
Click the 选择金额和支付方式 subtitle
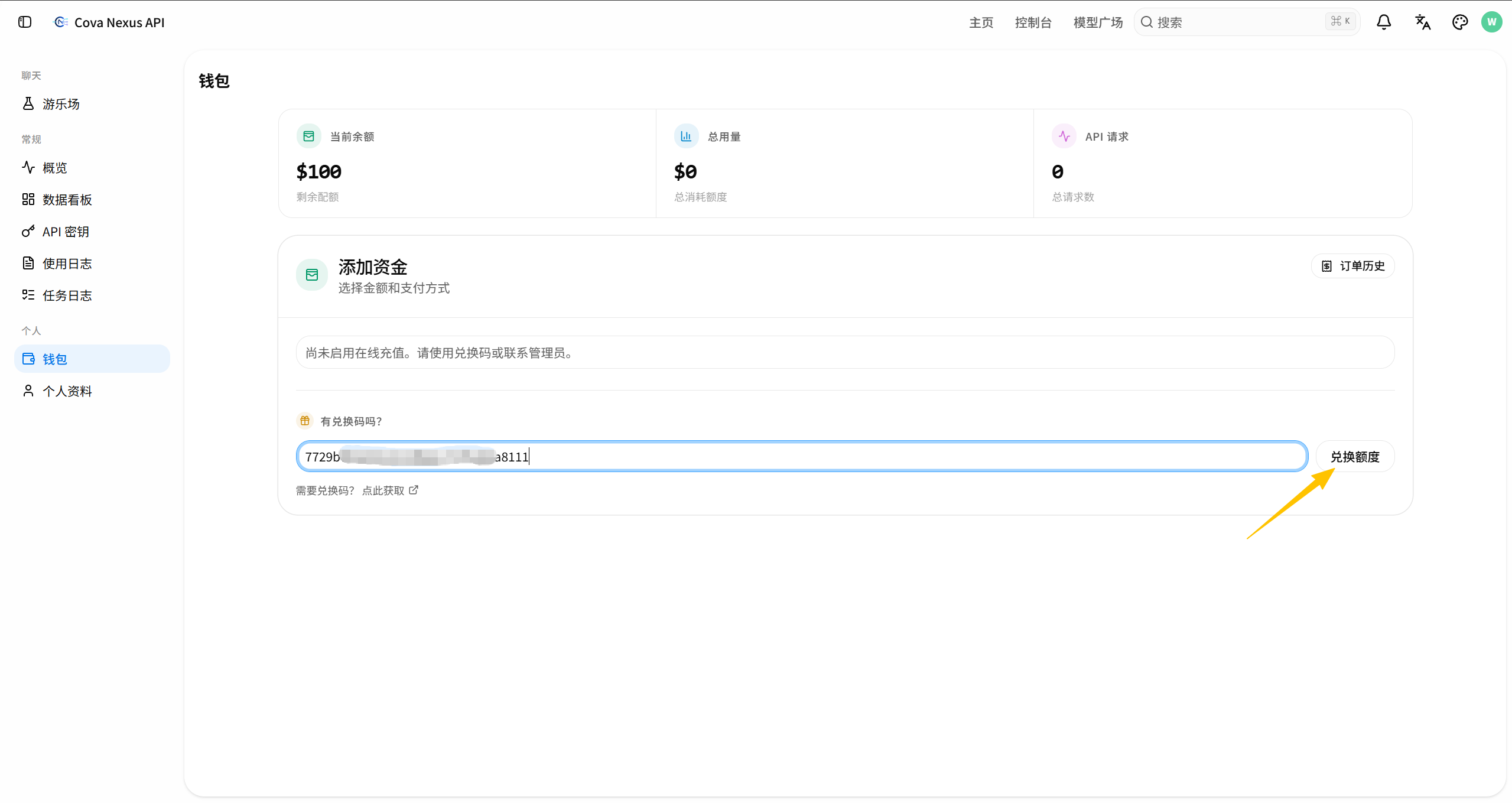[x=394, y=288]
